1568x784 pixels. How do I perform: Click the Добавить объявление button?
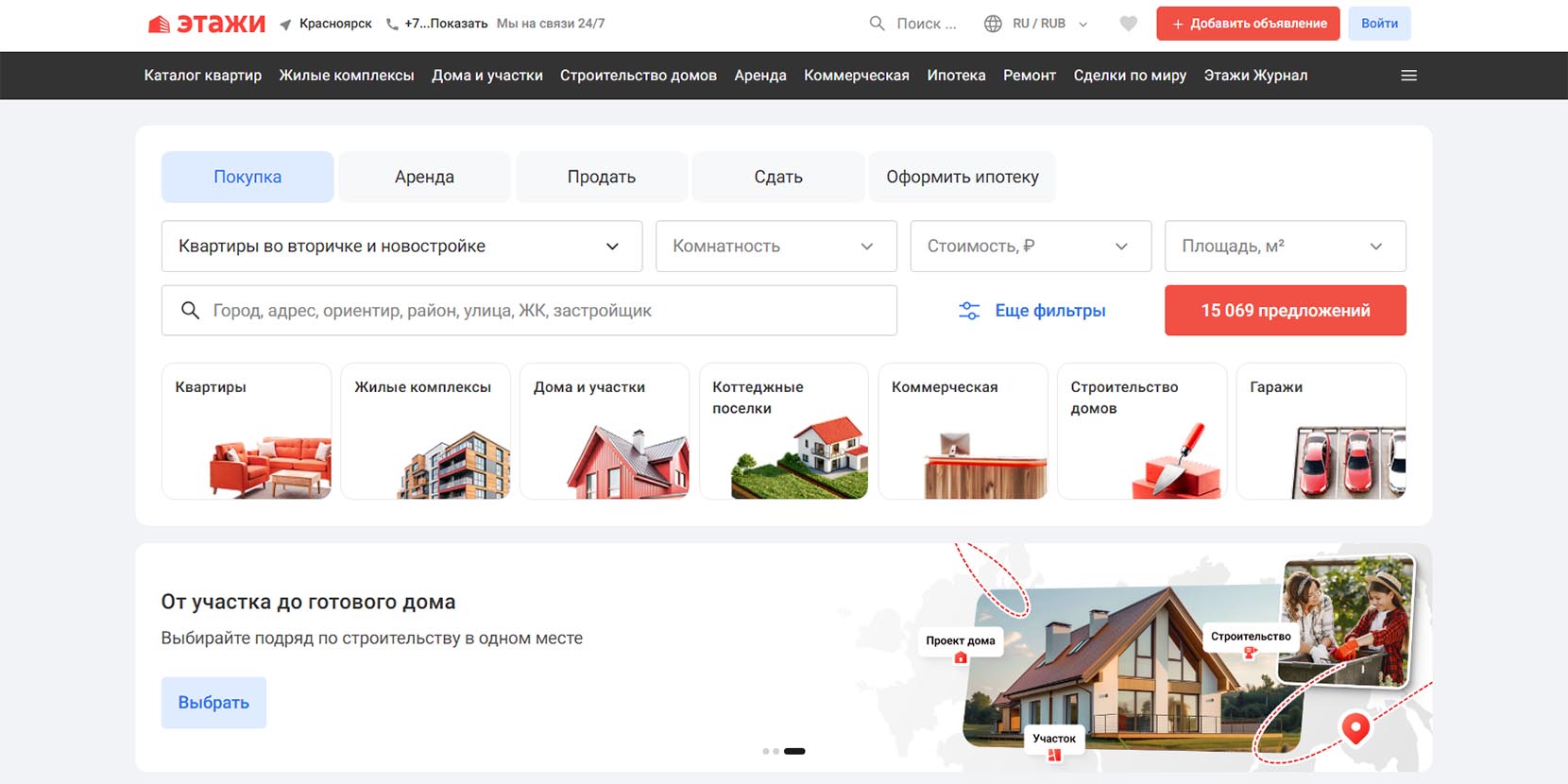1248,24
